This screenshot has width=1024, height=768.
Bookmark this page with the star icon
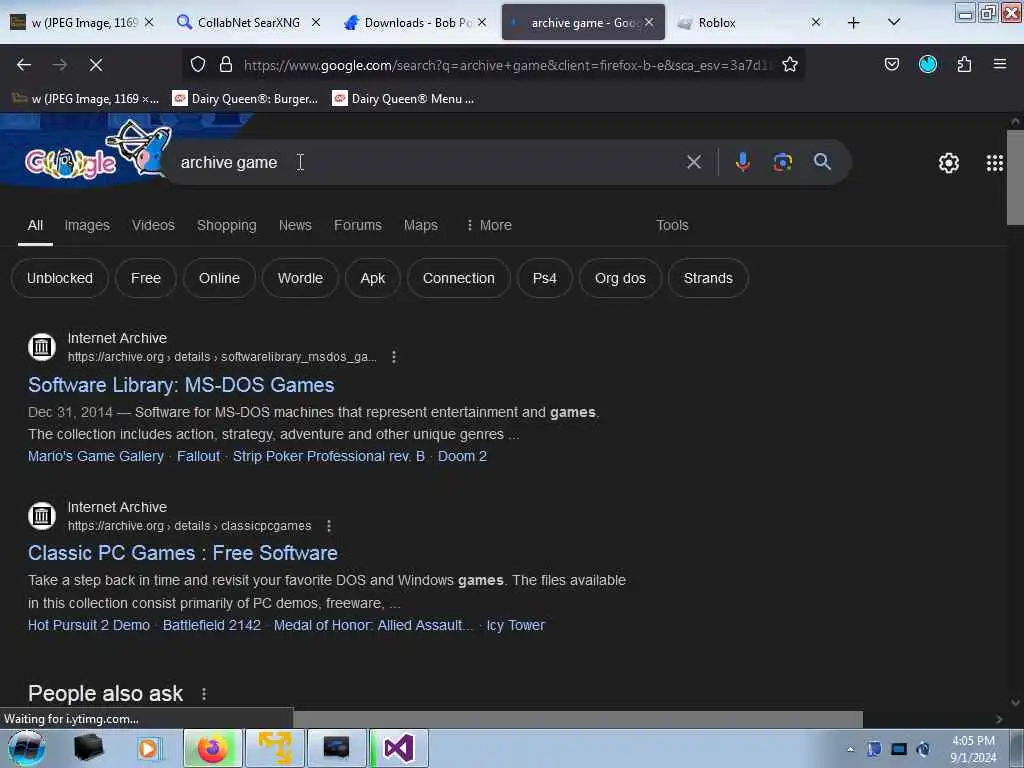coord(790,64)
